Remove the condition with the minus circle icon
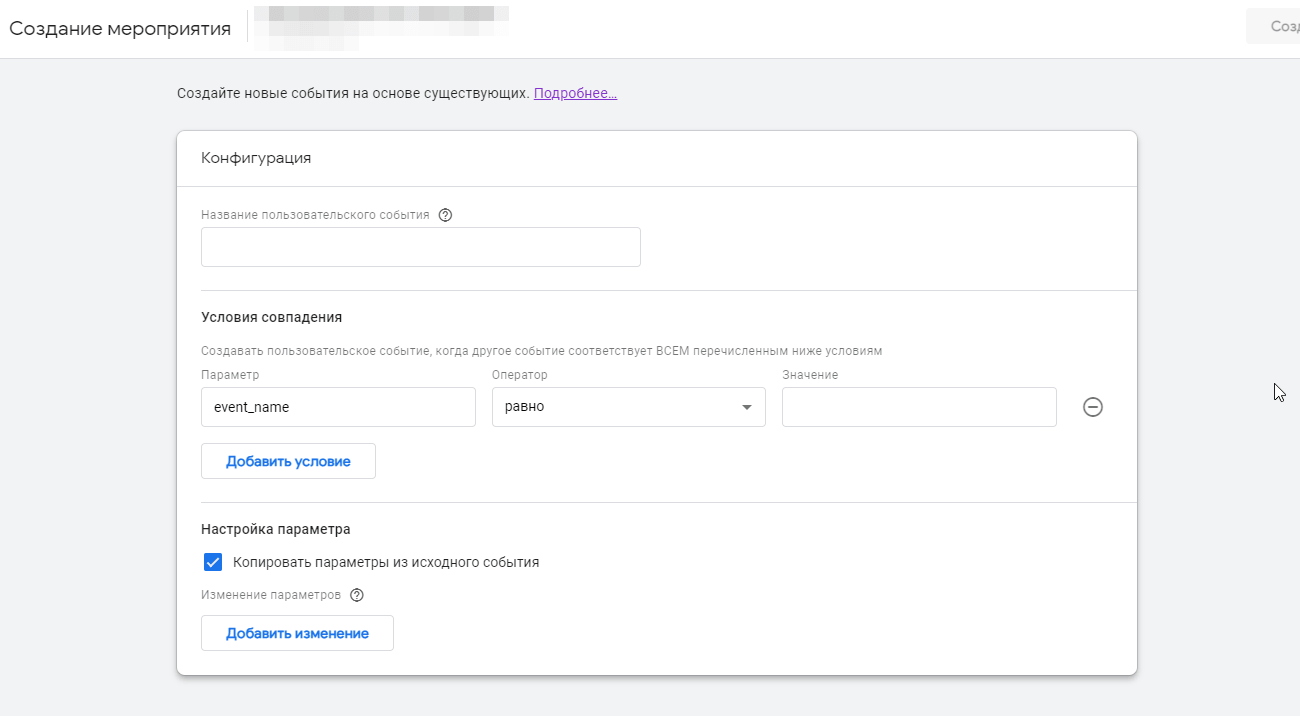The width and height of the screenshot is (1300, 716). [1093, 407]
